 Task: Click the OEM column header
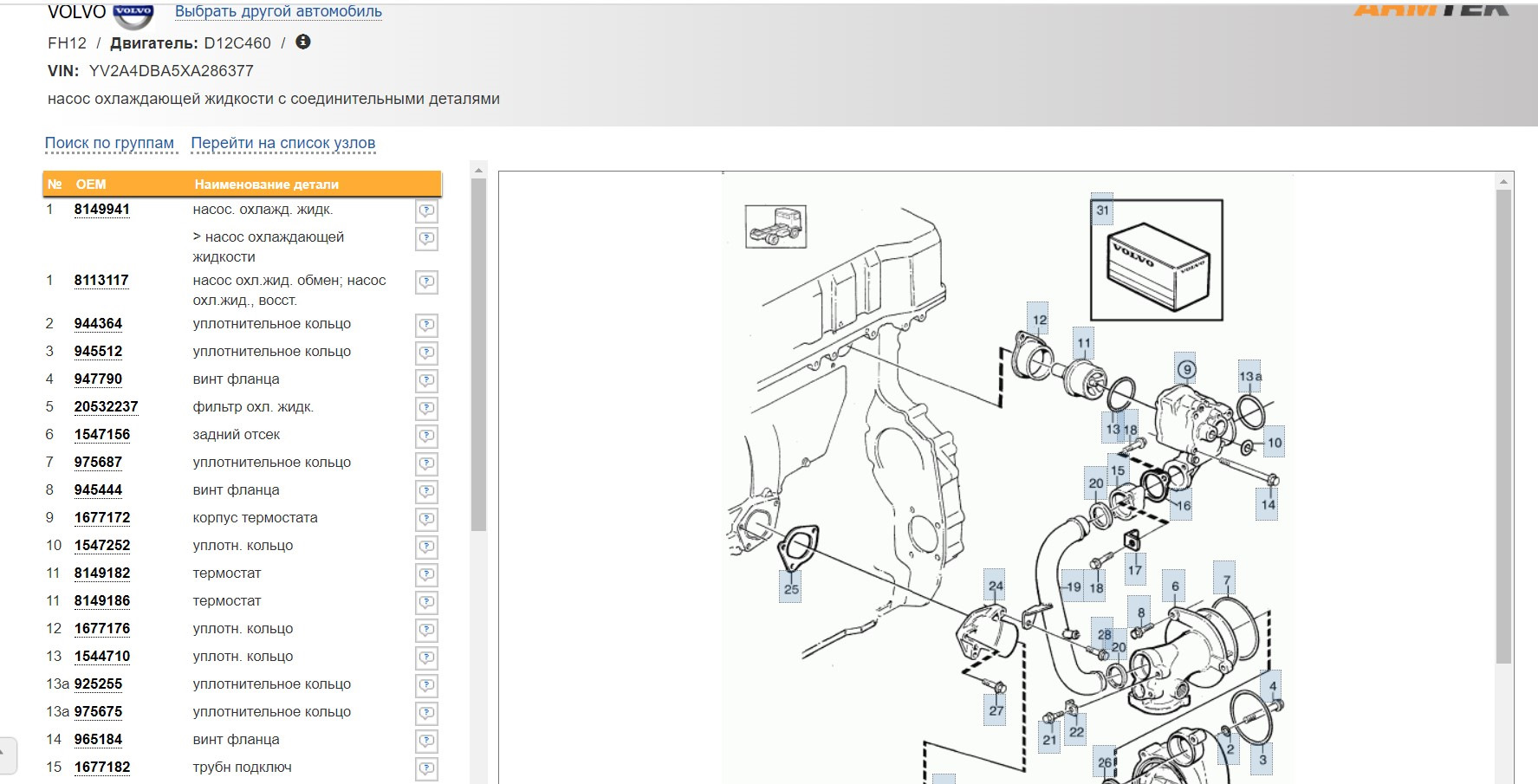(x=90, y=185)
